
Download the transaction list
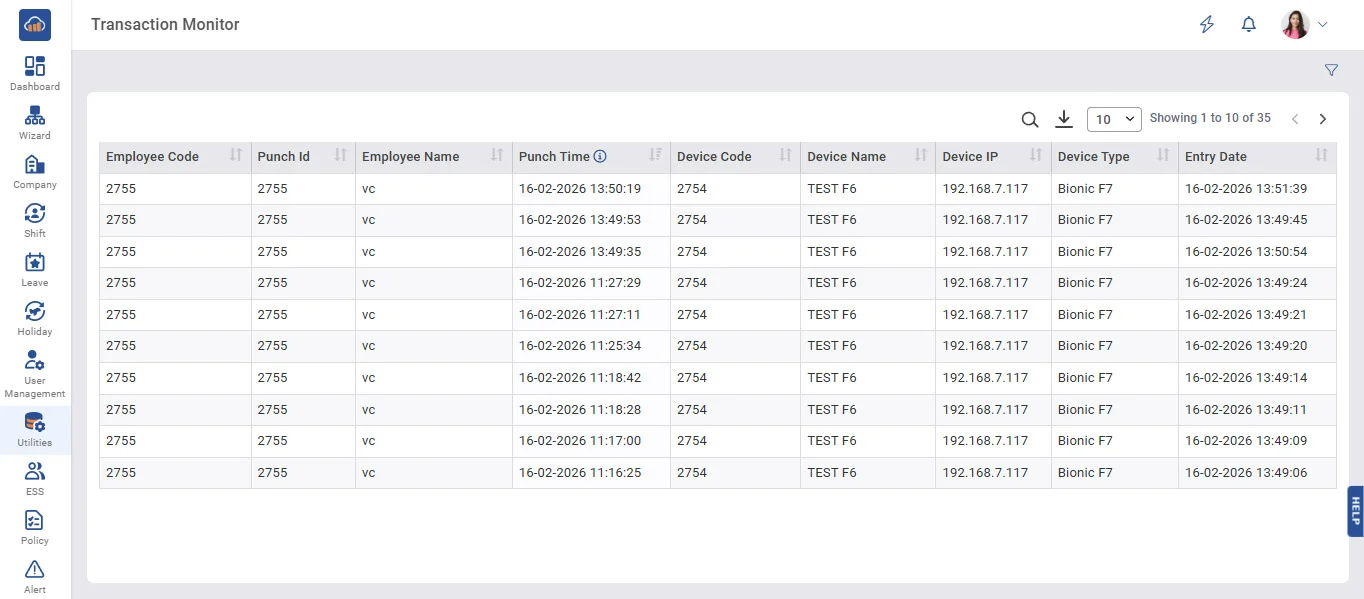(x=1064, y=120)
